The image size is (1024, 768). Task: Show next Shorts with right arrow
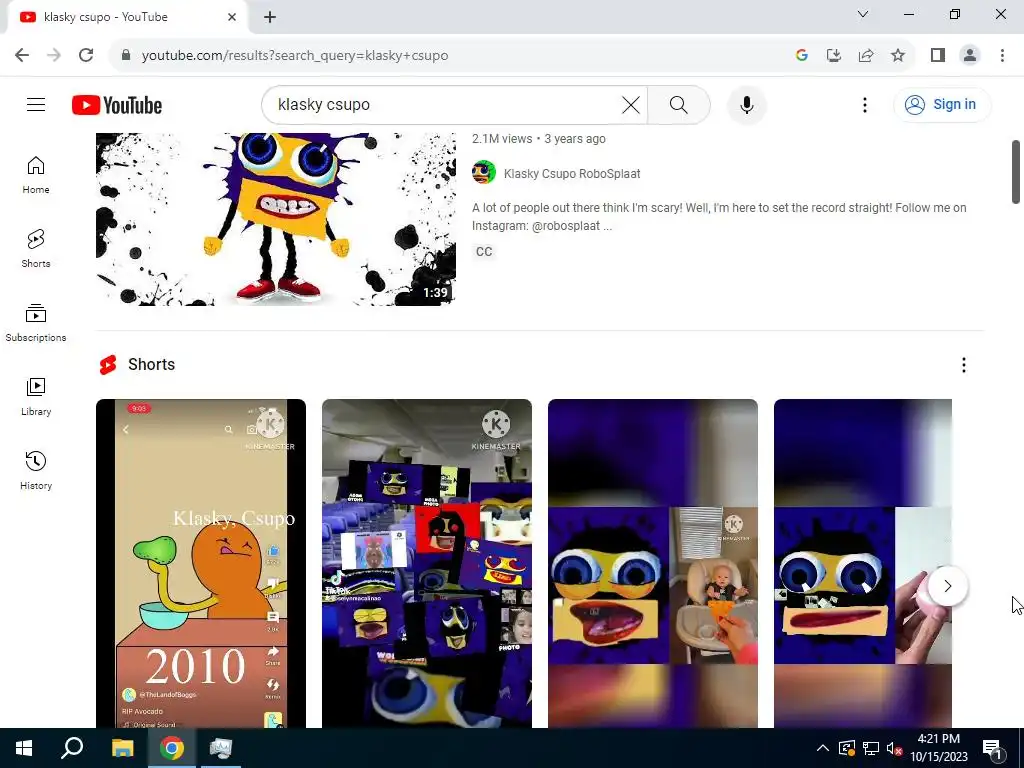coord(948,586)
